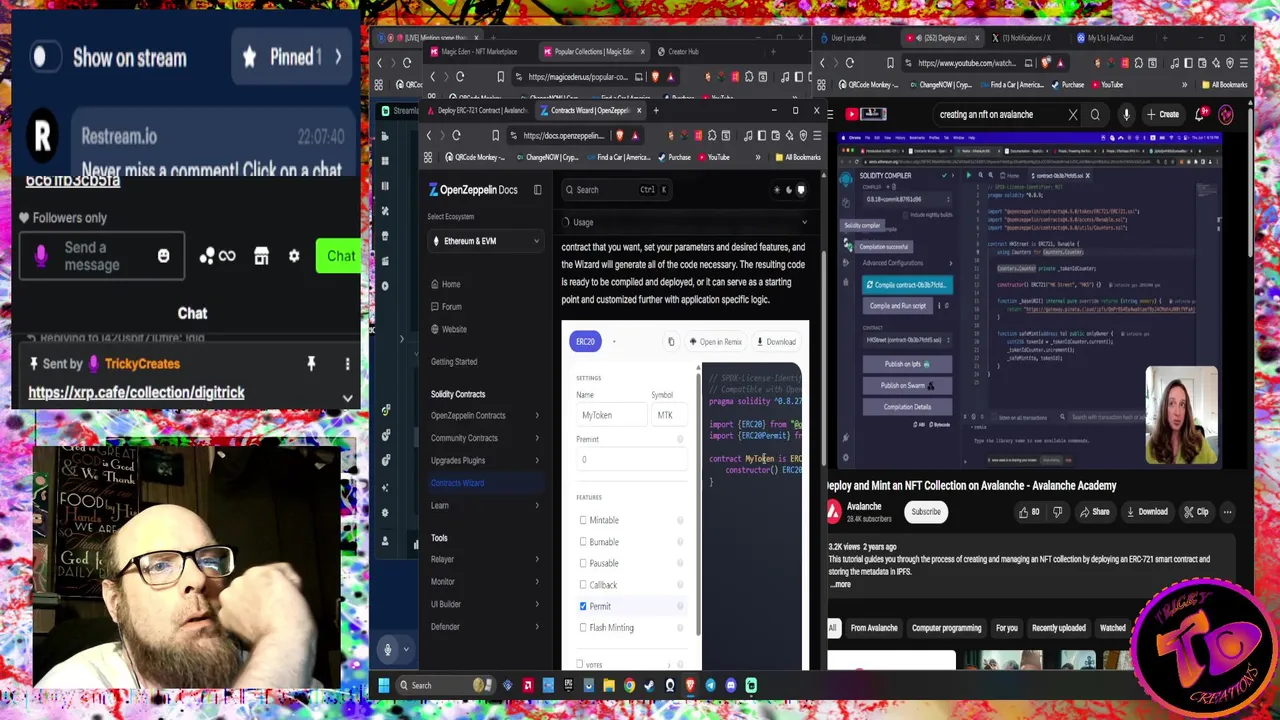1280x720 pixels.
Task: Switch to Deploy ERC-721 Contract tab
Action: [480, 111]
